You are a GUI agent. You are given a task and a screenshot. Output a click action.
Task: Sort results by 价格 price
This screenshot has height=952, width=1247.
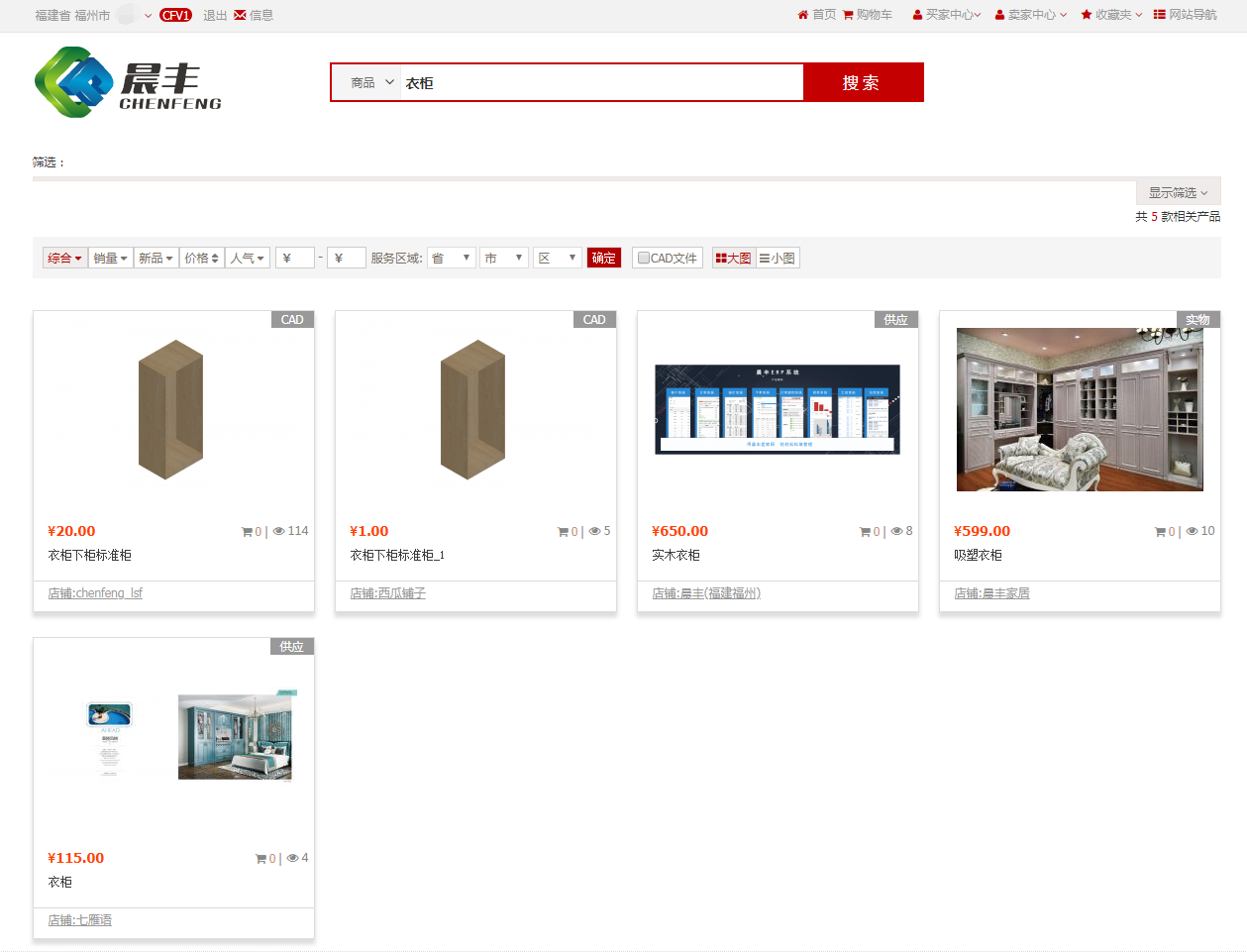201,259
